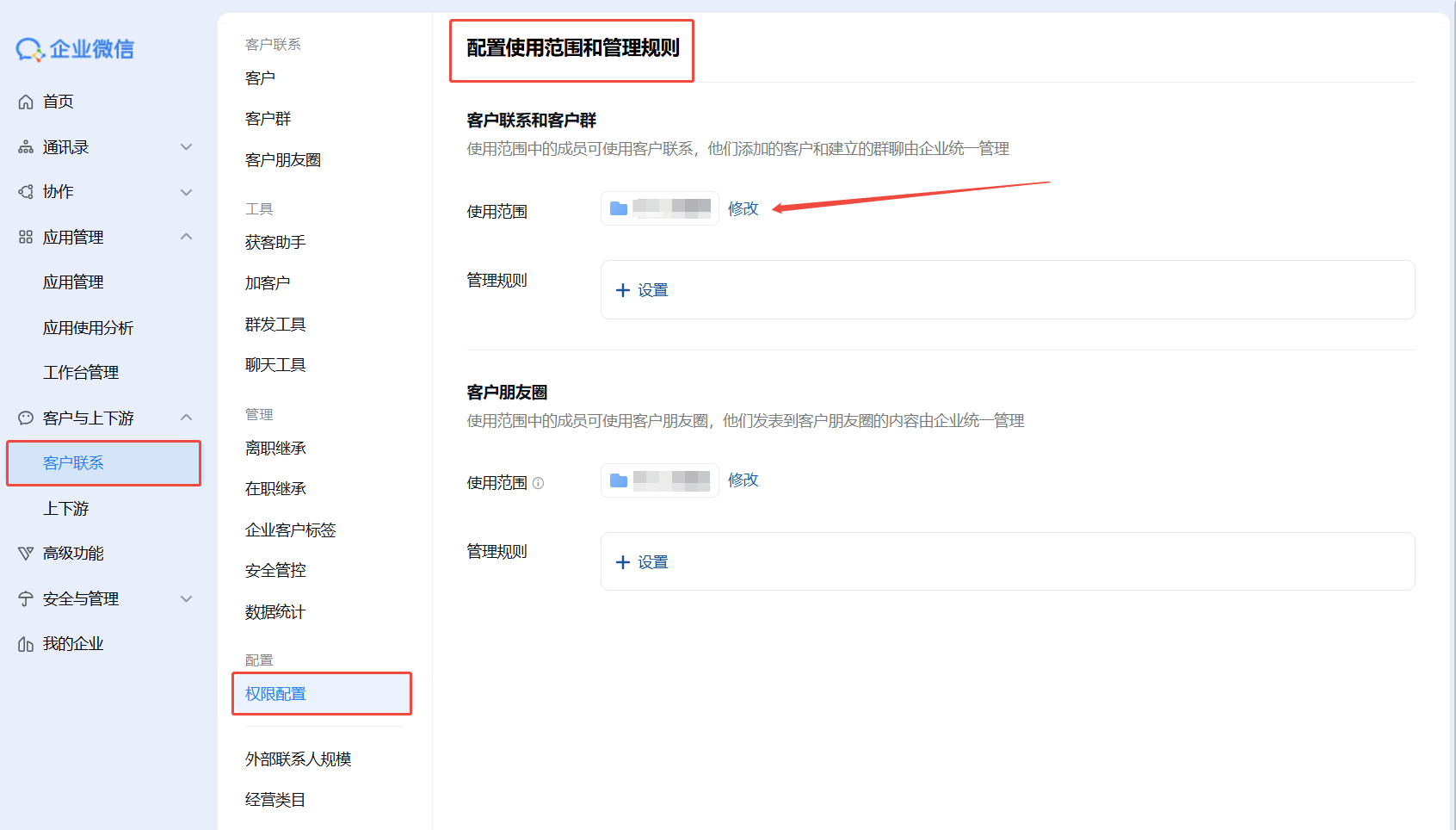
Task: Open the 客户群 menu item
Action: pos(268,119)
